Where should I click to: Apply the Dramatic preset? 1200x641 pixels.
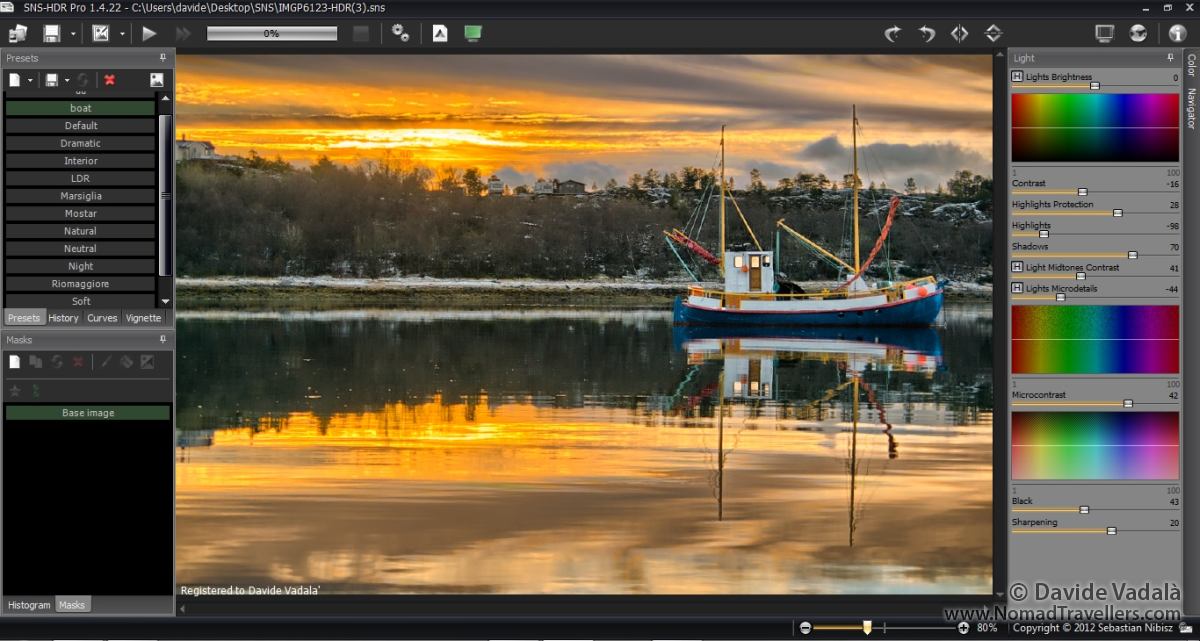coord(81,143)
